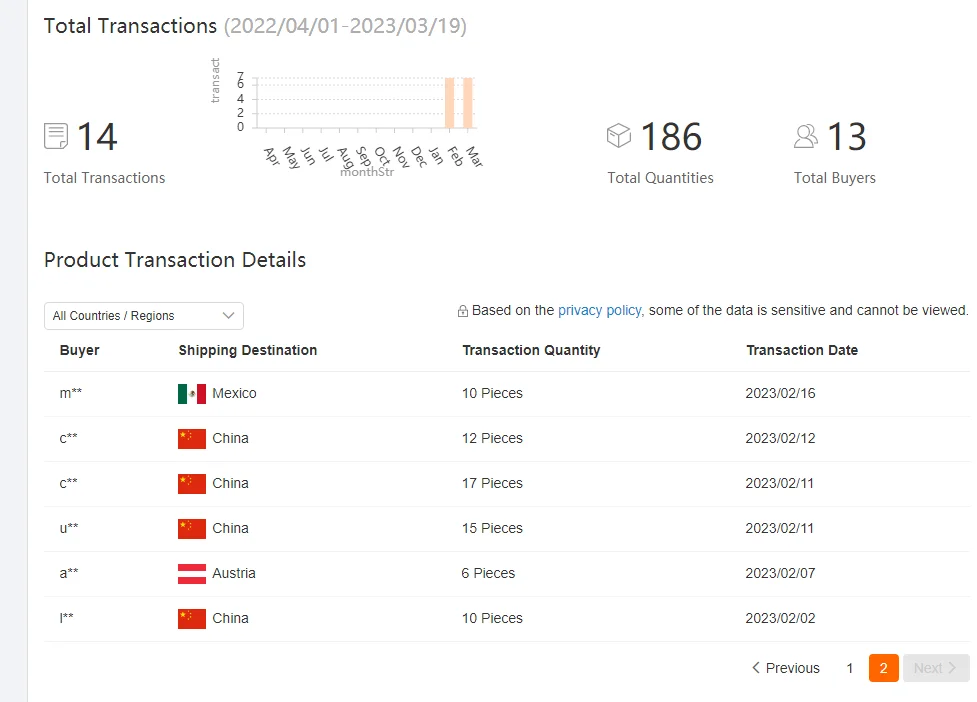Click the Austria flag icon

point(192,574)
